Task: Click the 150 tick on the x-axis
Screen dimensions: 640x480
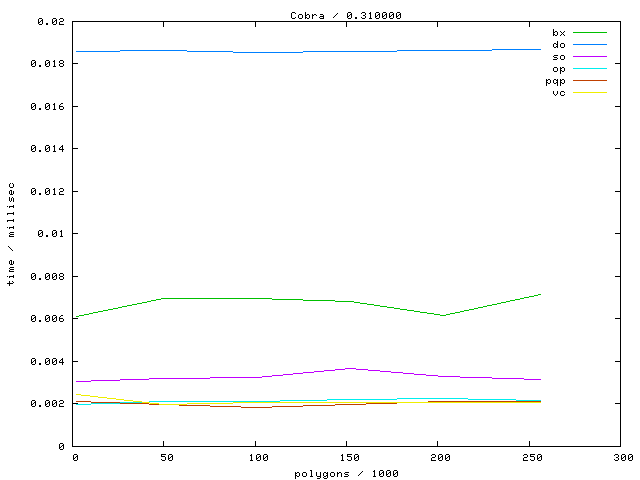Action: click(348, 457)
